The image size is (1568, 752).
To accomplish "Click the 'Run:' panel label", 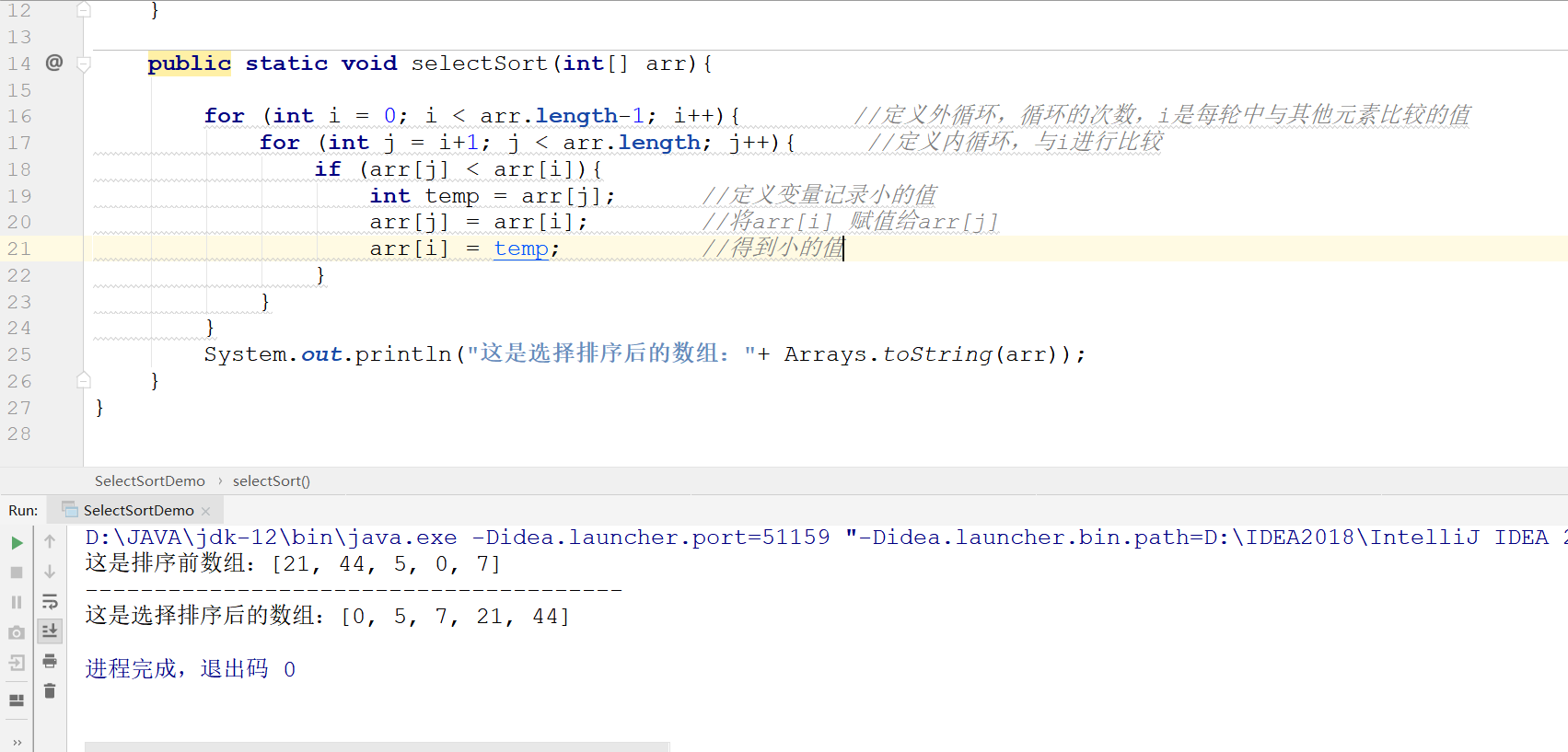I will 23,510.
